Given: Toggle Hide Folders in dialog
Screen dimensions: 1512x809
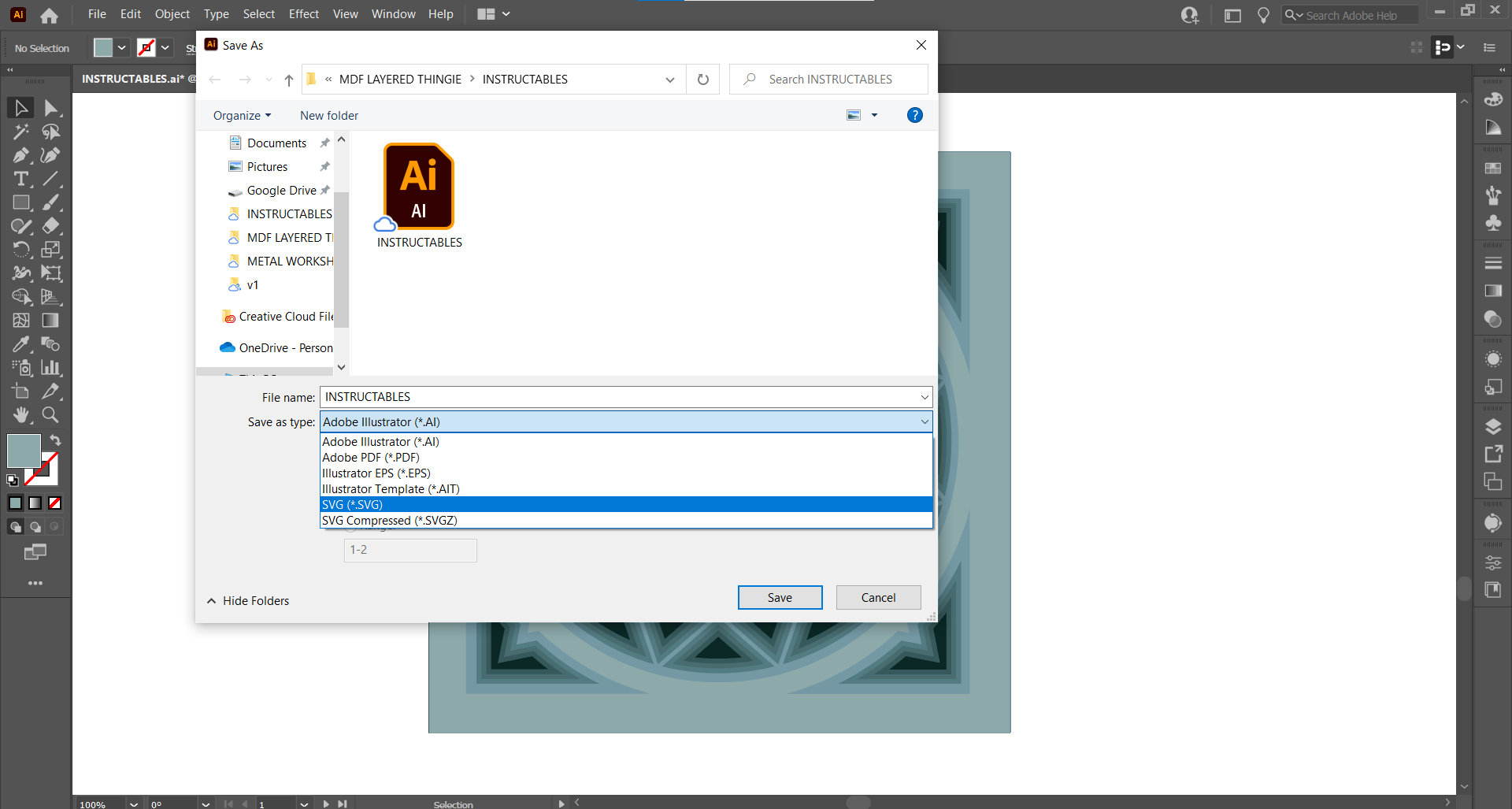Looking at the screenshot, I should pyautogui.click(x=248, y=601).
